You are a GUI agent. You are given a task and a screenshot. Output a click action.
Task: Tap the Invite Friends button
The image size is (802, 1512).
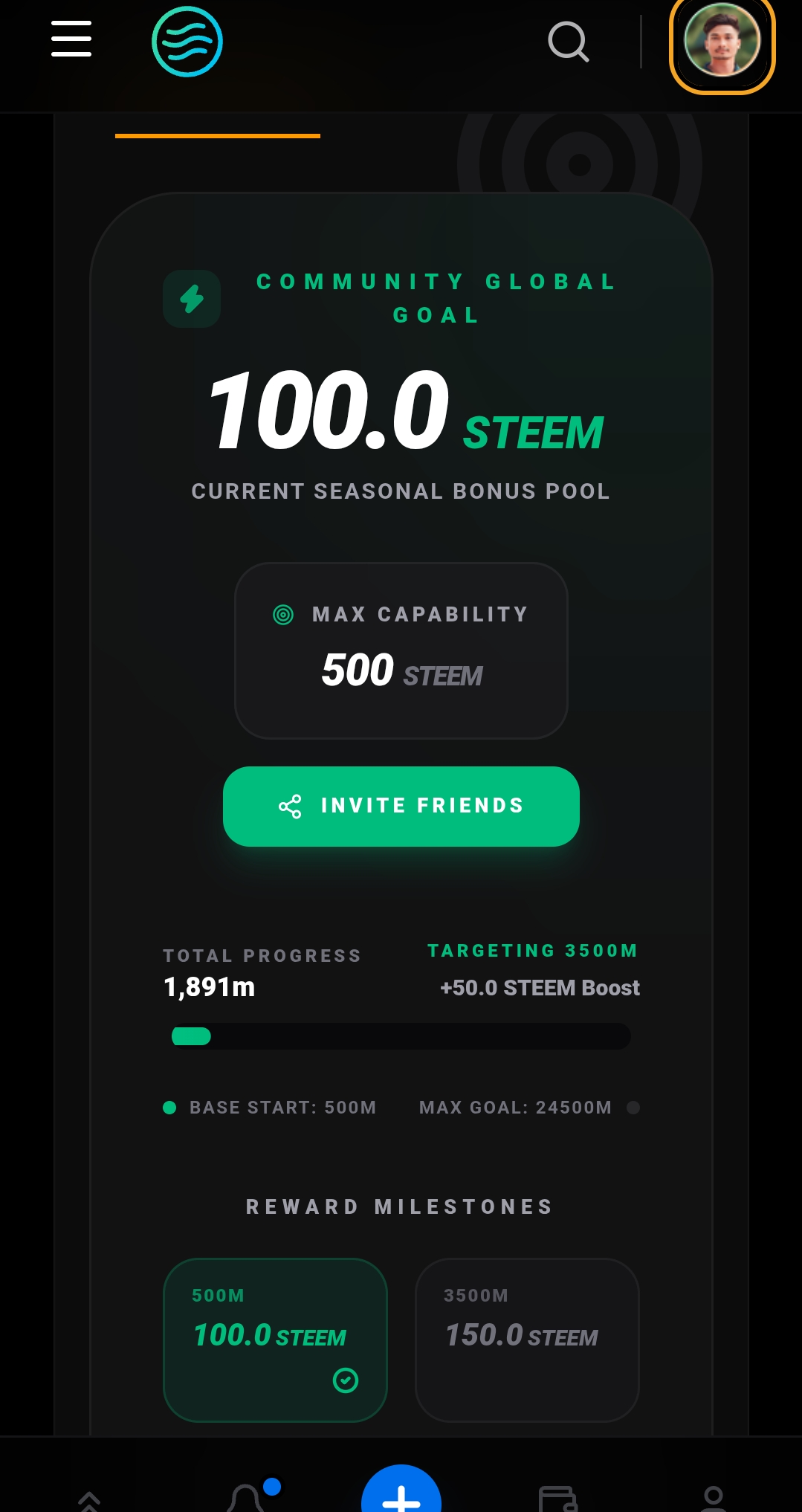[401, 807]
